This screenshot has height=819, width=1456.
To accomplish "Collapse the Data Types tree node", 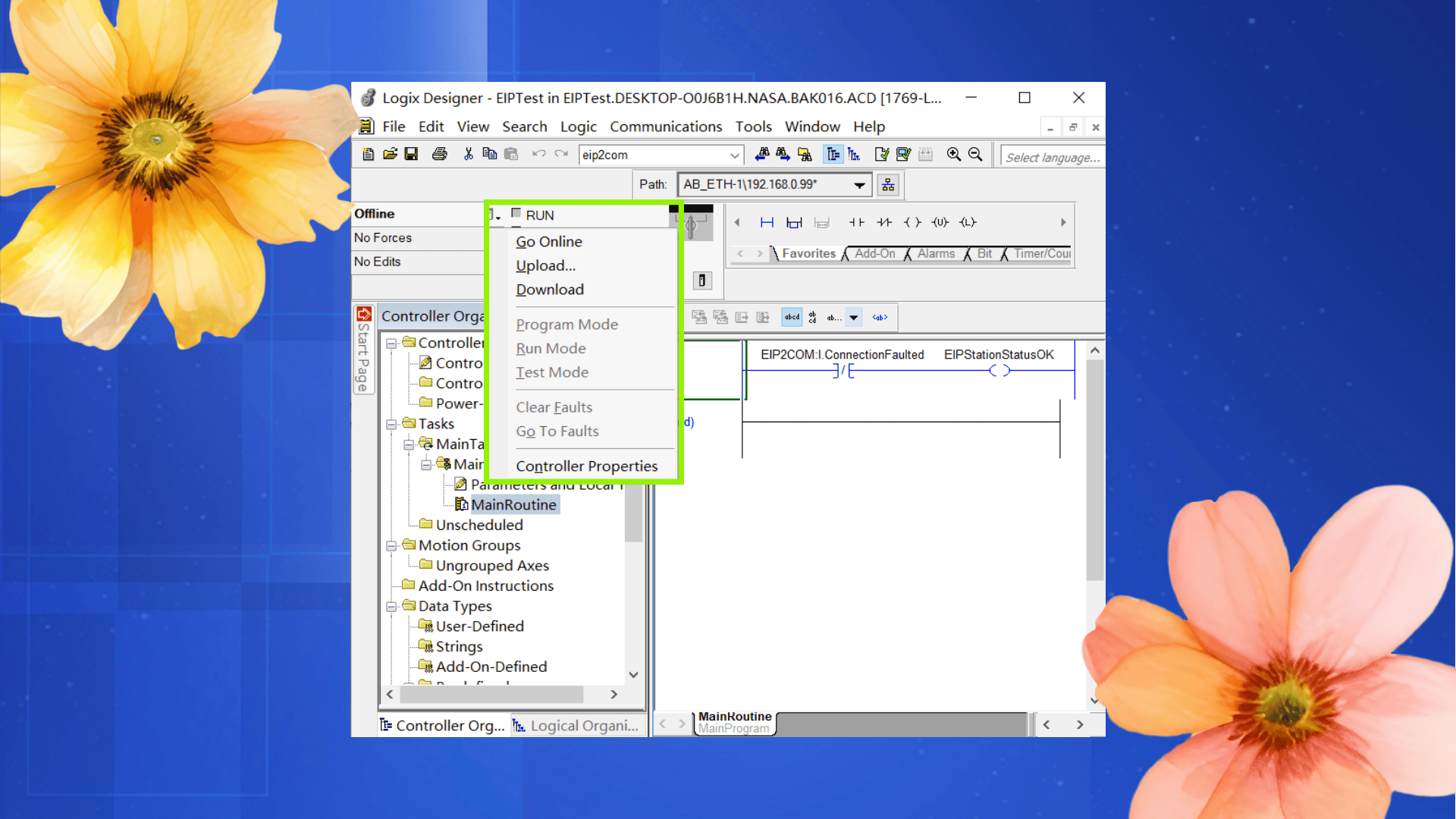I will [391, 606].
